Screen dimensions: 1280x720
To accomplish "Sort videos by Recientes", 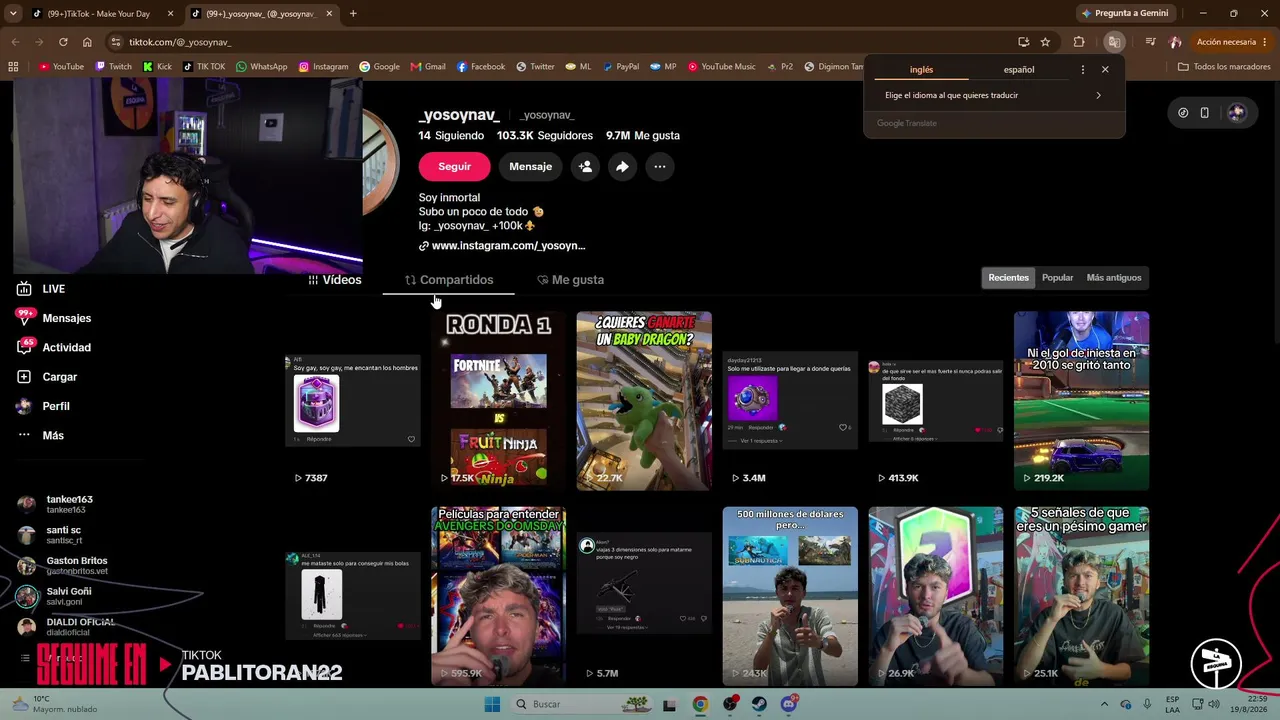I will (x=1008, y=278).
